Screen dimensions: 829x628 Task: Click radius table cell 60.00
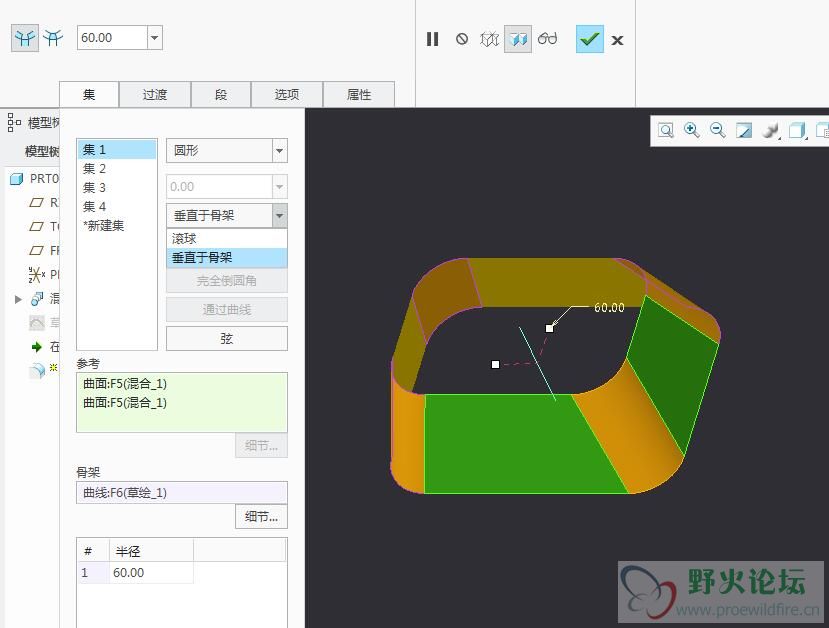(151, 573)
